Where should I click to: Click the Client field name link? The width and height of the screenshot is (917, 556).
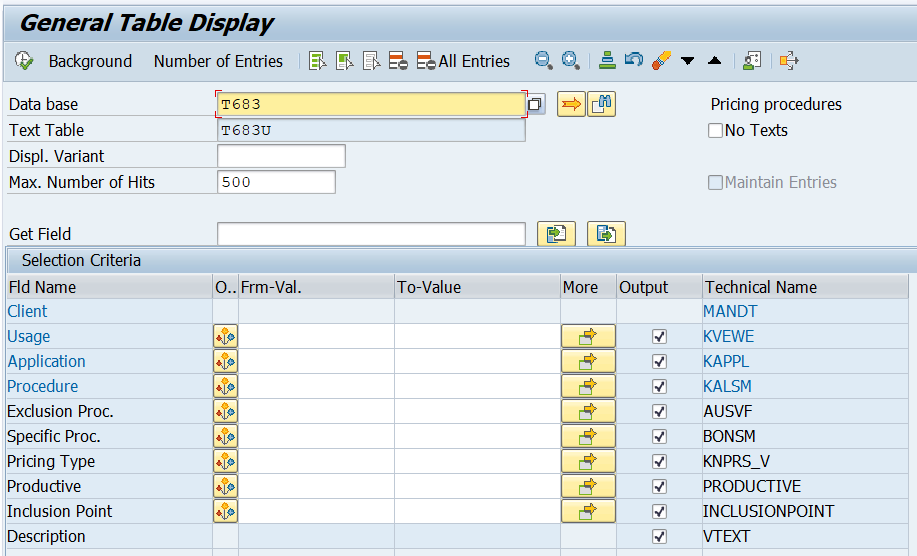coord(27,312)
